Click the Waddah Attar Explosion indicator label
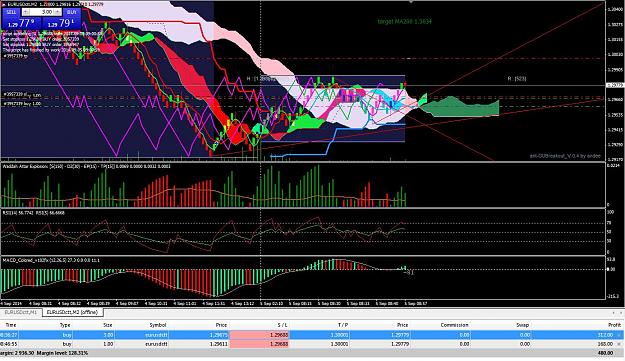 coord(86,166)
